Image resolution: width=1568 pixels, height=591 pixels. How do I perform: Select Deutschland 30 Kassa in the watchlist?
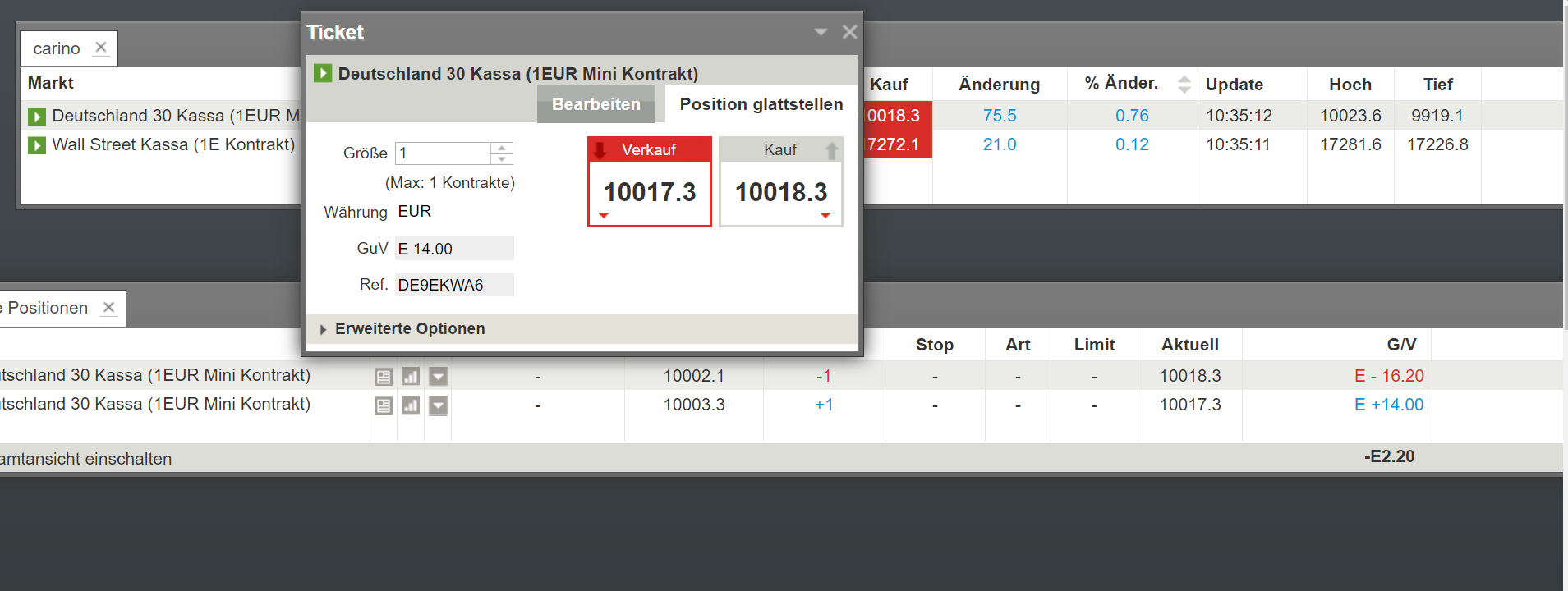point(176,116)
